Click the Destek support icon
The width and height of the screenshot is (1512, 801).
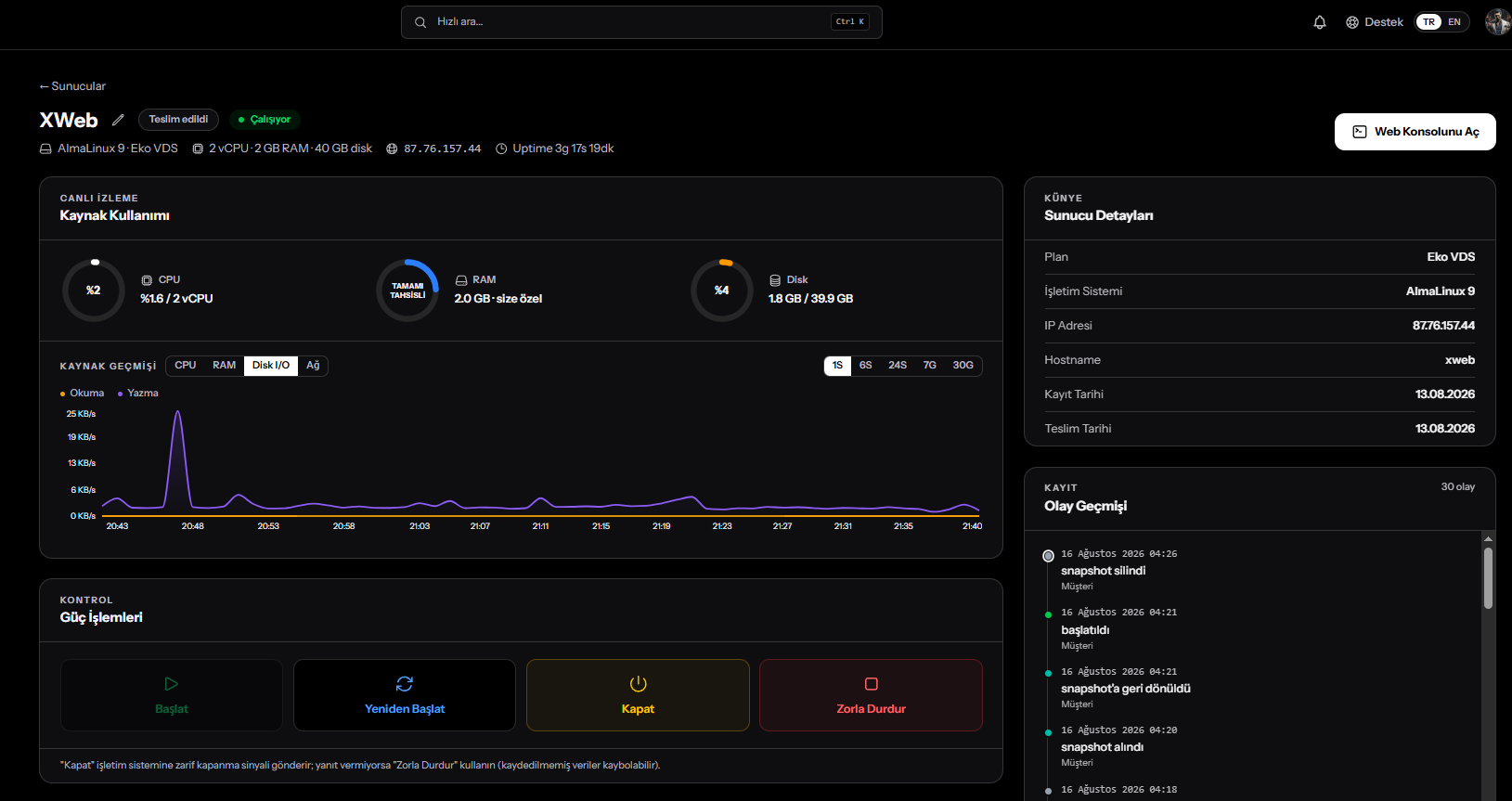coord(1352,22)
